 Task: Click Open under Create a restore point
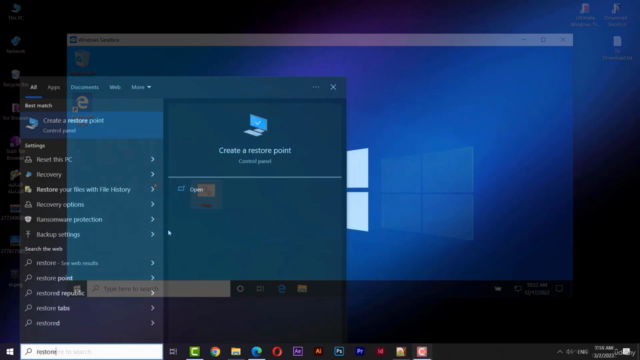pos(196,189)
